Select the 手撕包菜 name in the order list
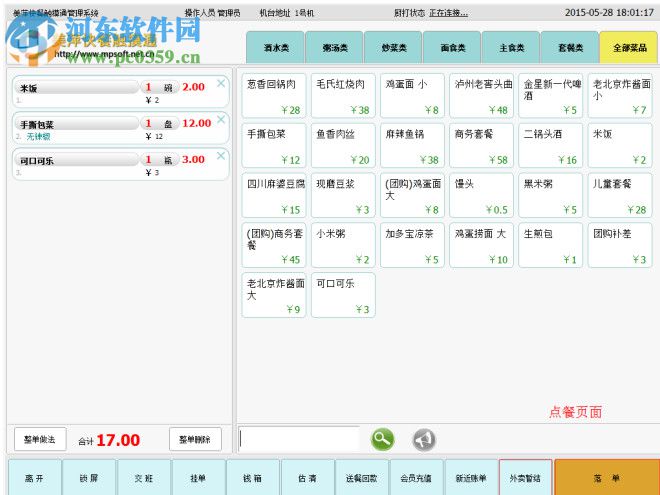660x495 pixels. 76,124
